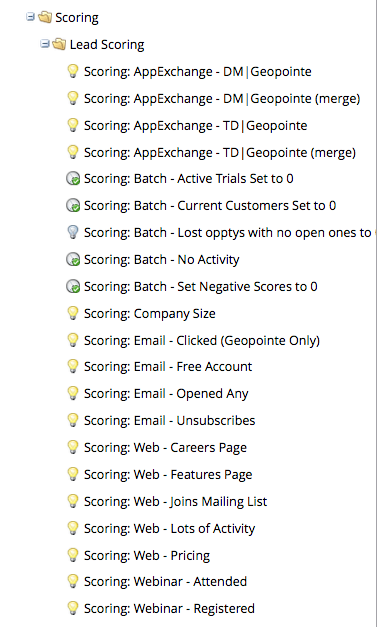Click lightbulb icon for Email - Opened Any

tap(73, 393)
